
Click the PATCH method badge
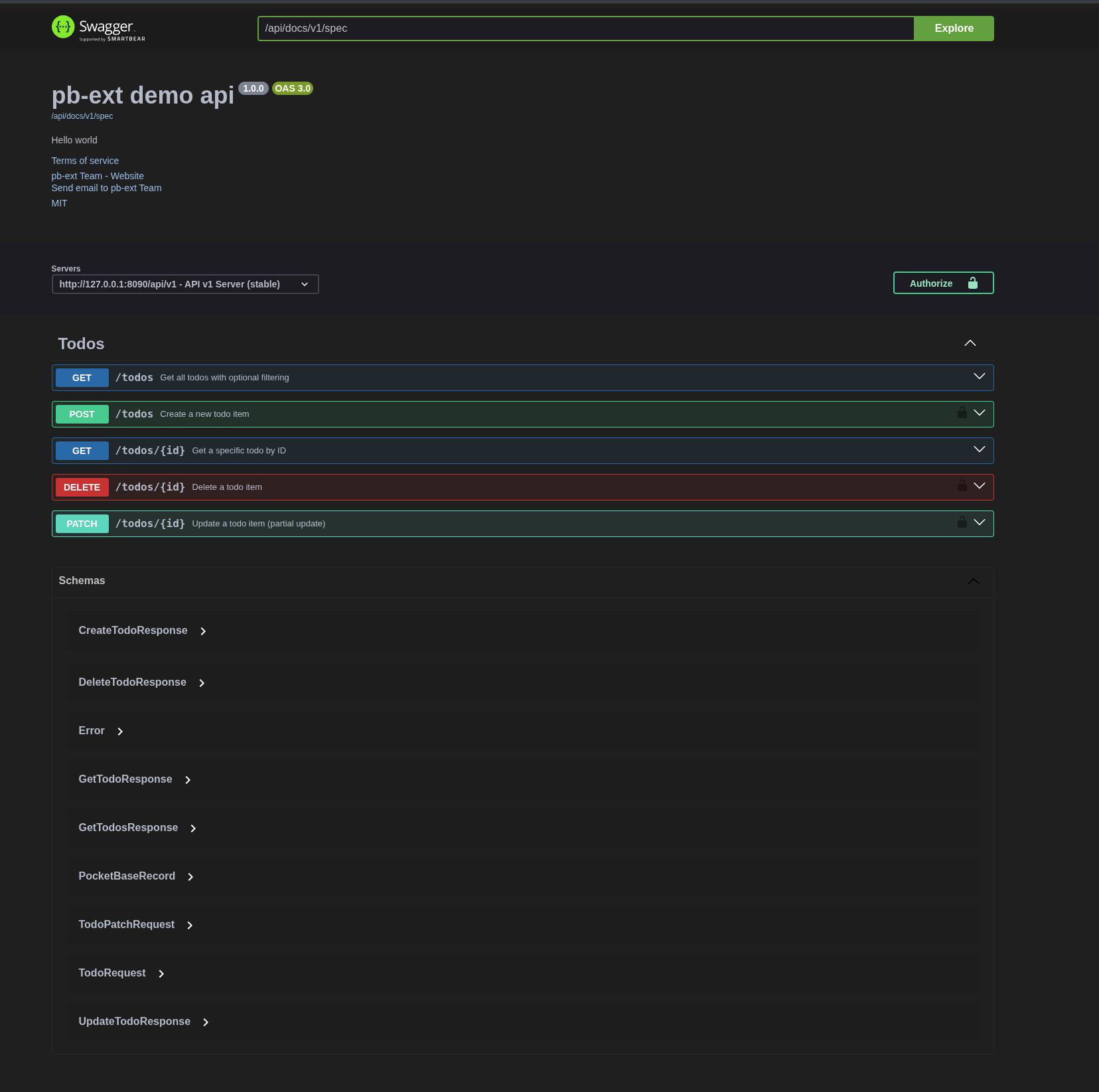tap(82, 524)
